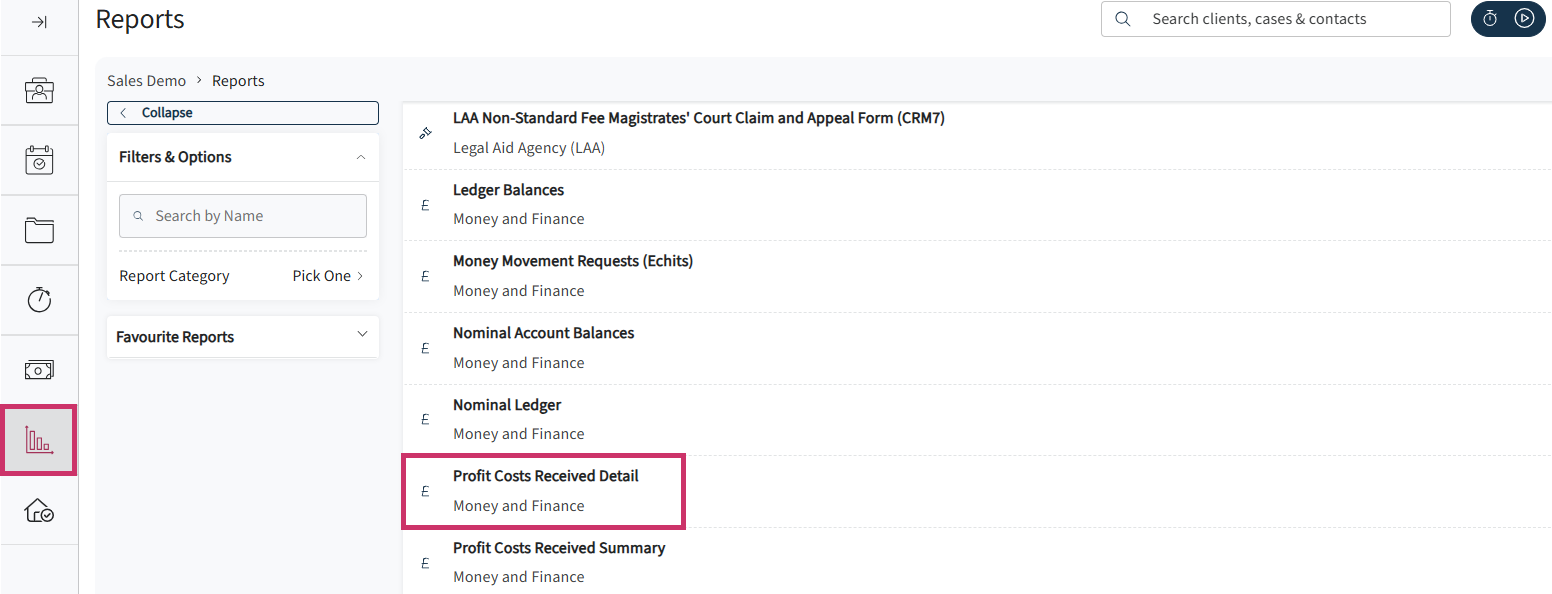Go to Sales Demo breadcrumb
The height and width of the screenshot is (594, 1552).
click(x=147, y=81)
